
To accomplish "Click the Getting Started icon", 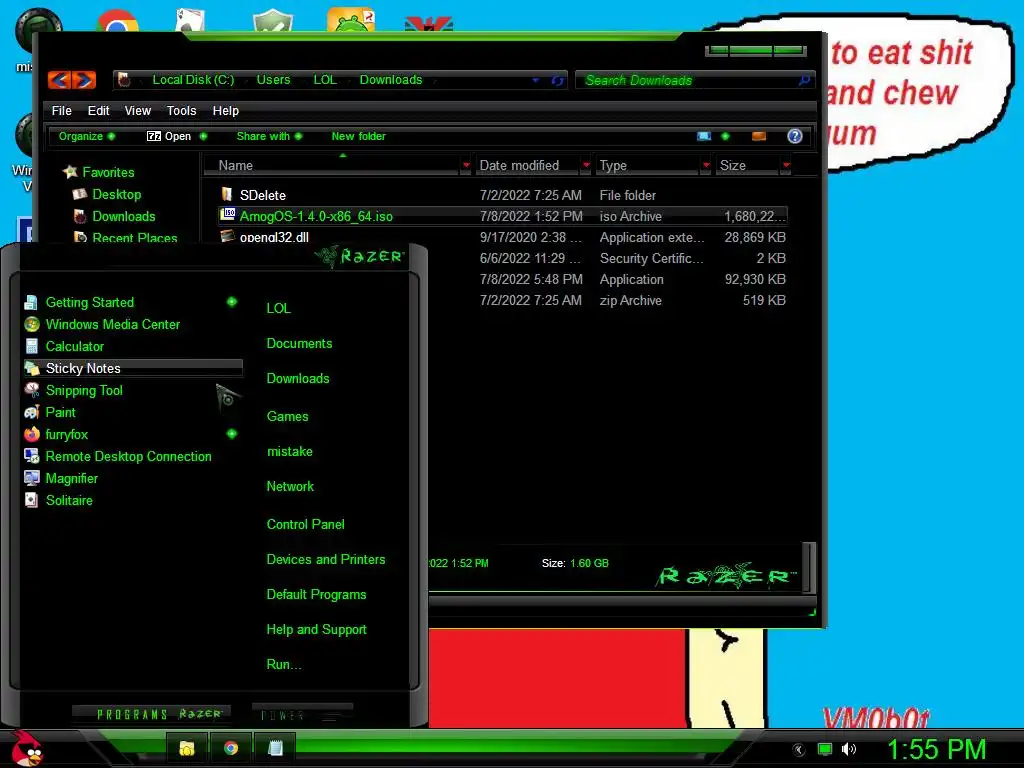I will tap(31, 302).
